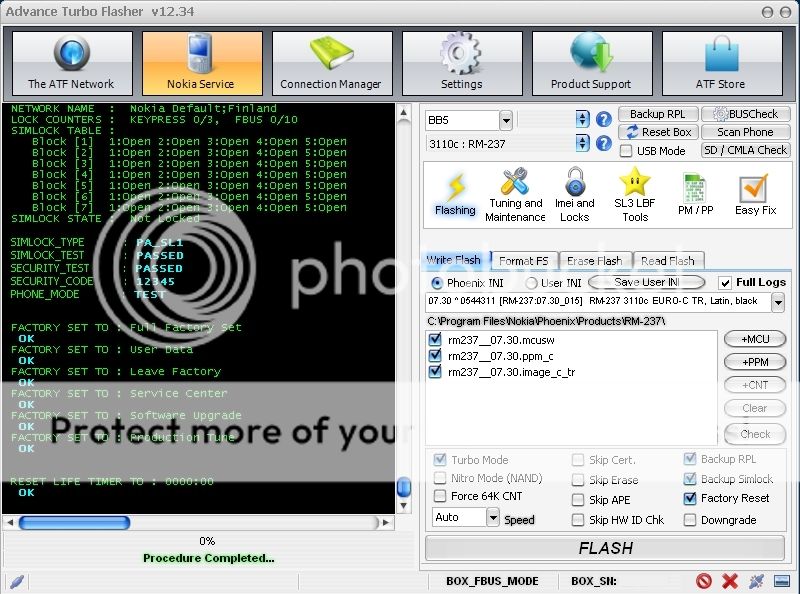Enable Force 64K CNT option
800x594 pixels.
point(439,496)
